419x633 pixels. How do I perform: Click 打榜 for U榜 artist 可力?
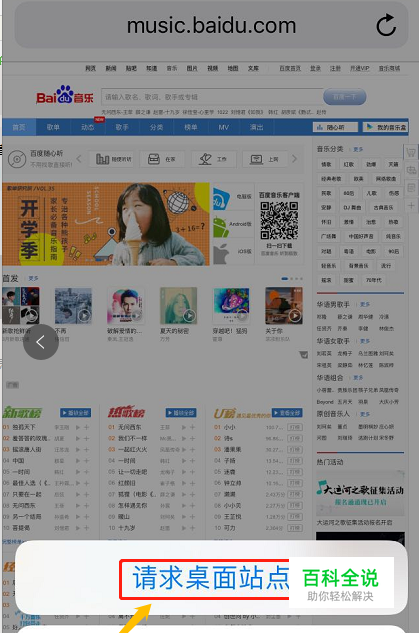(x=295, y=528)
